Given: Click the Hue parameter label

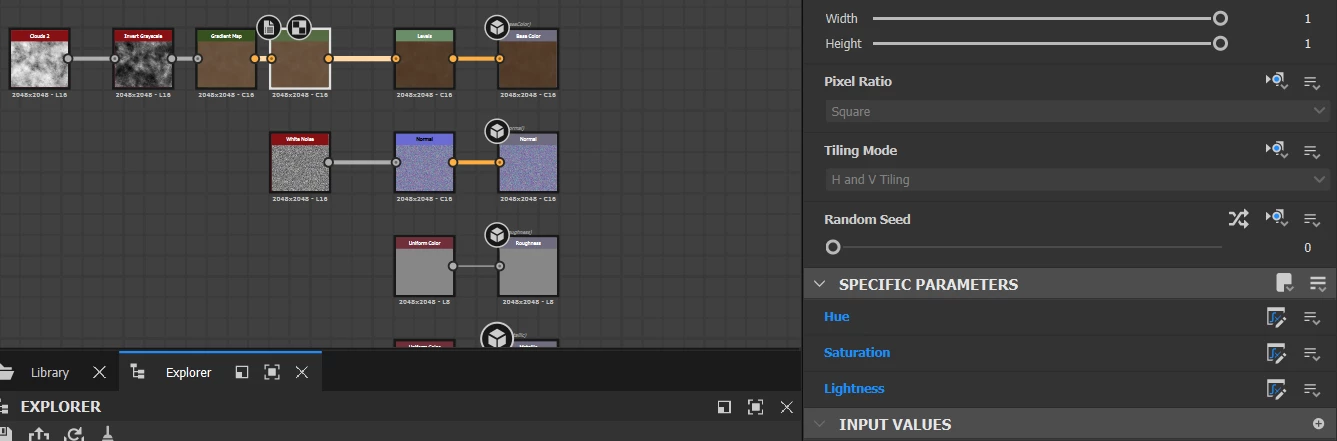Looking at the screenshot, I should pyautogui.click(x=836, y=317).
